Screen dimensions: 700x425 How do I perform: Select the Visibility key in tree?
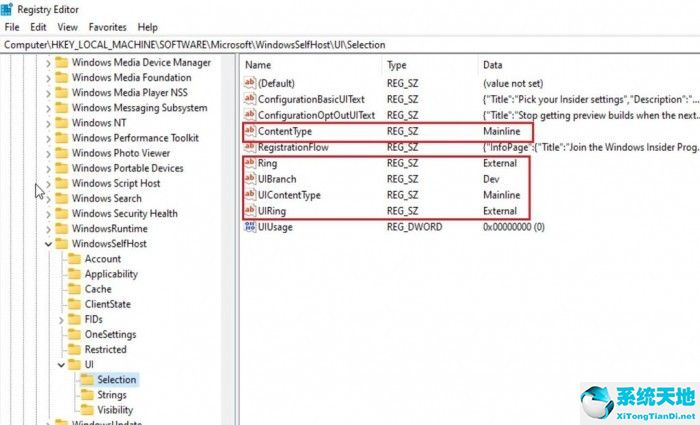pos(115,410)
